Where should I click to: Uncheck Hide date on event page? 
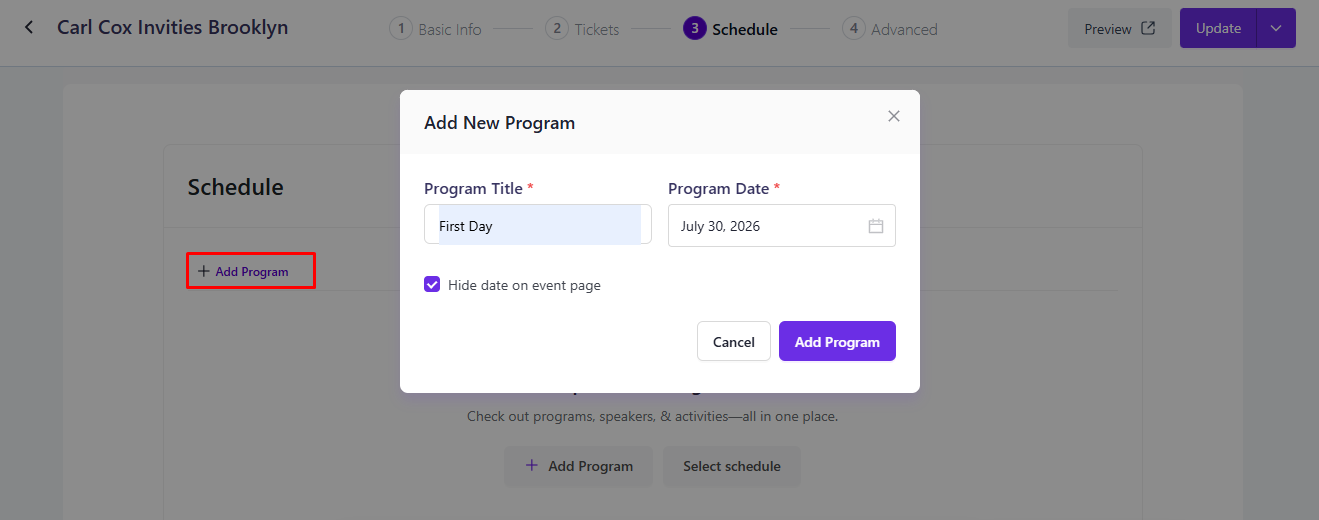pos(432,285)
